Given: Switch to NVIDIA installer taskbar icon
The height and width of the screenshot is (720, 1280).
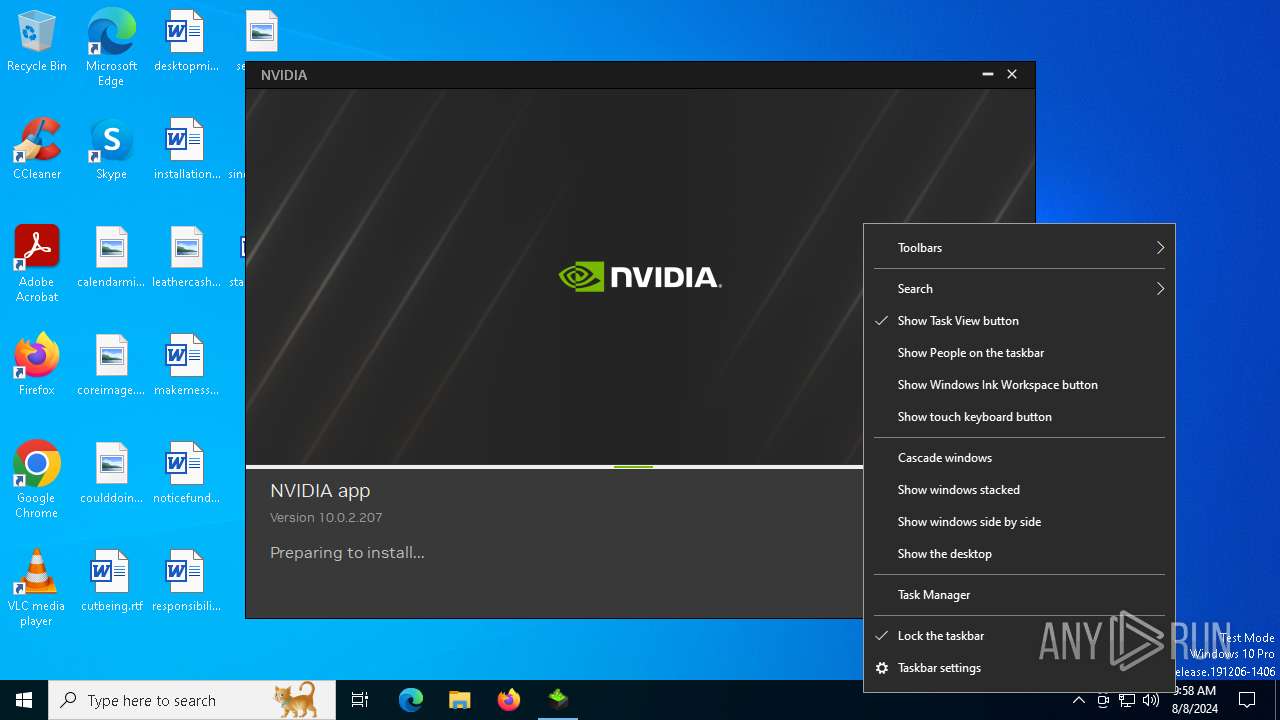Looking at the screenshot, I should click(558, 700).
